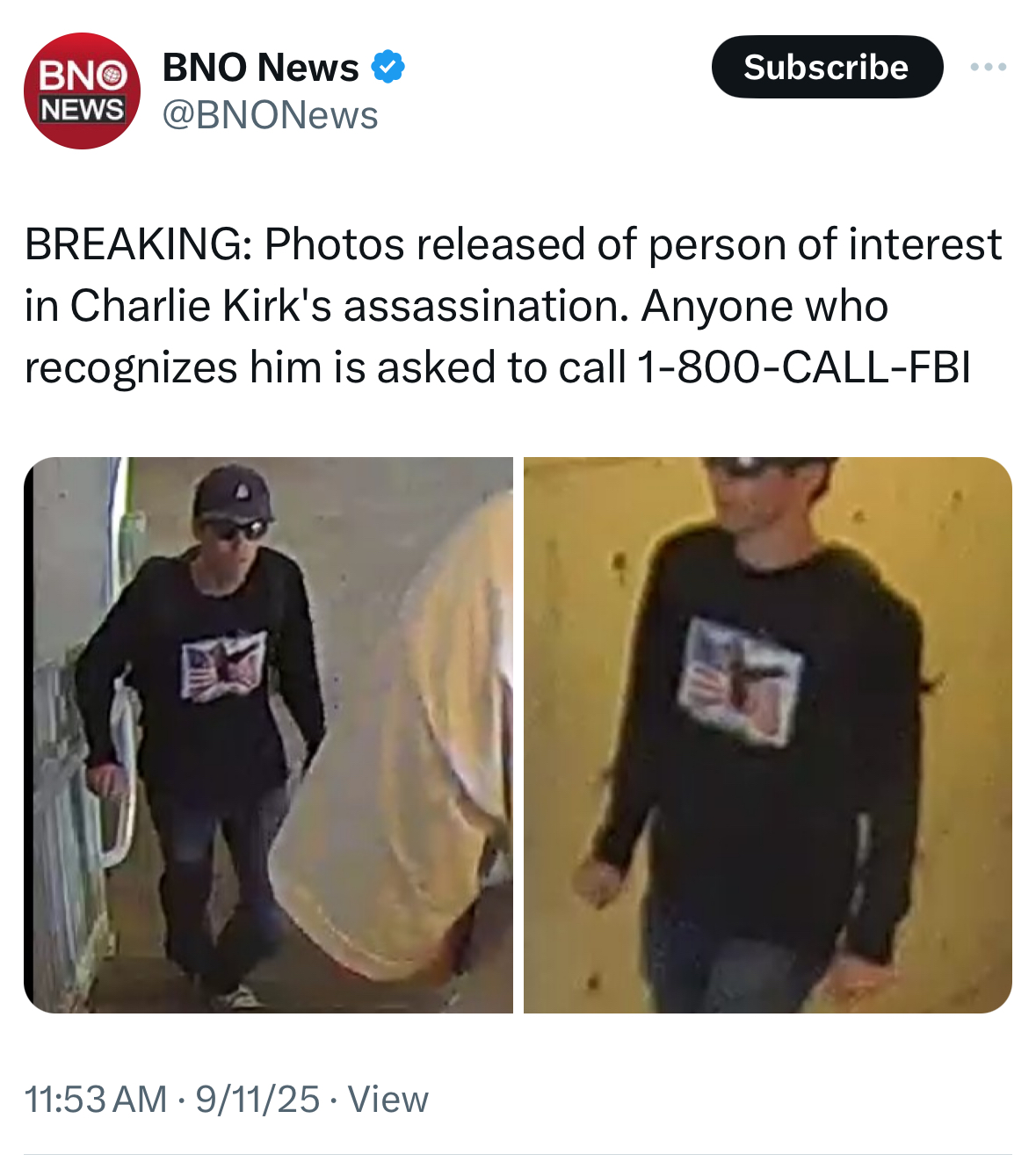The image size is (1036, 1155).
Task: Tap the baseball cap in the left photo
Action: (x=232, y=492)
